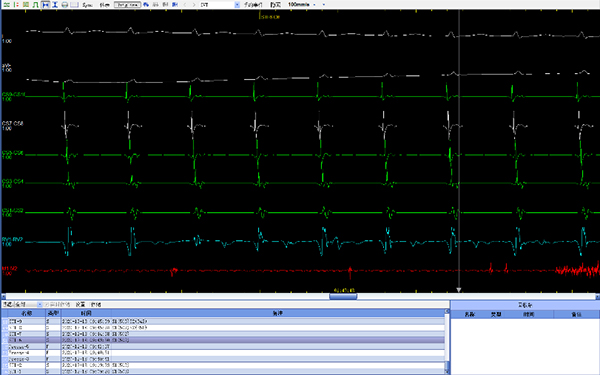Click the blue skip marker icon before arrows
The image size is (600, 375).
[x=175, y=5]
